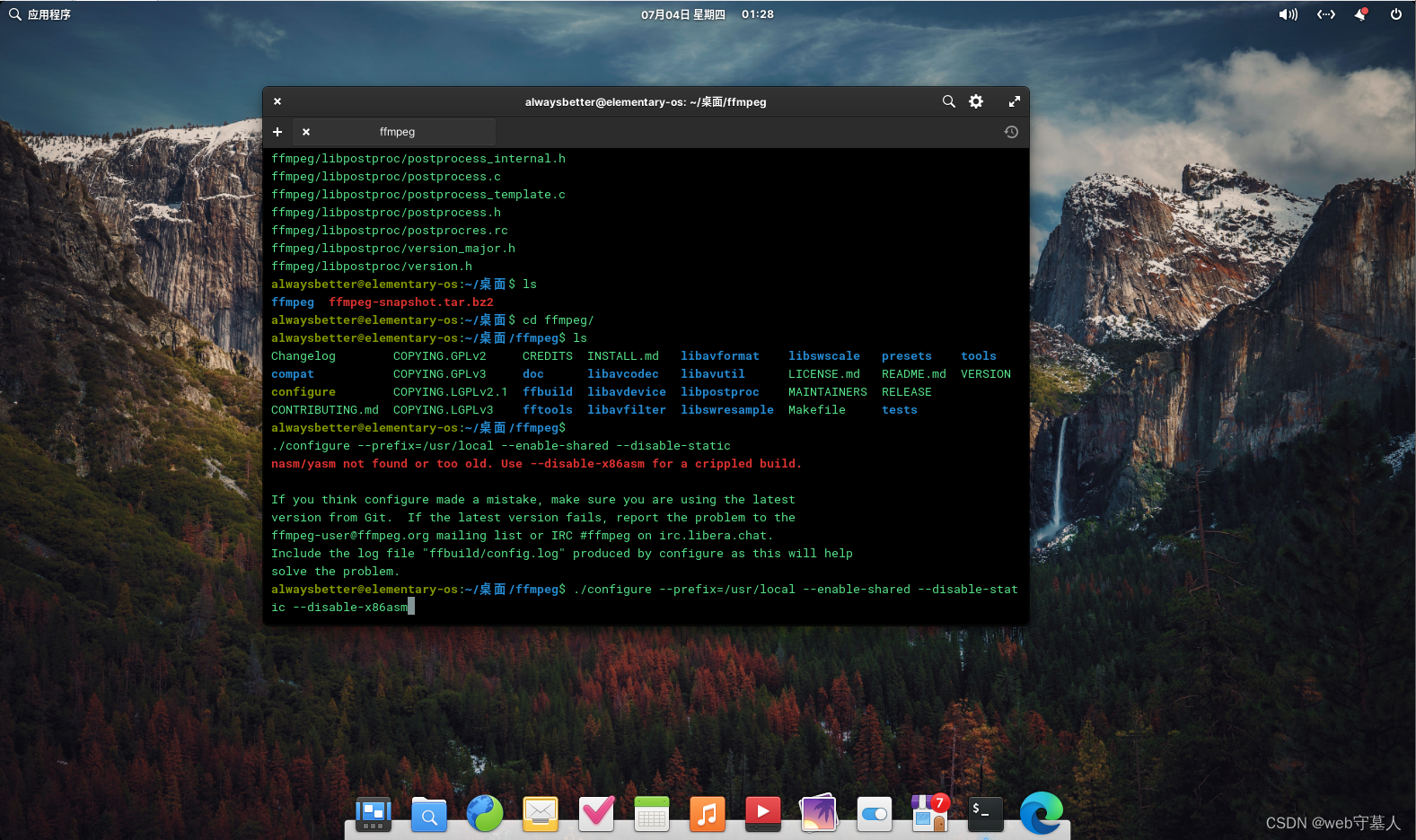The height and width of the screenshot is (840, 1416).
Task: Click the 'configure' entry in listing
Action: click(x=303, y=392)
